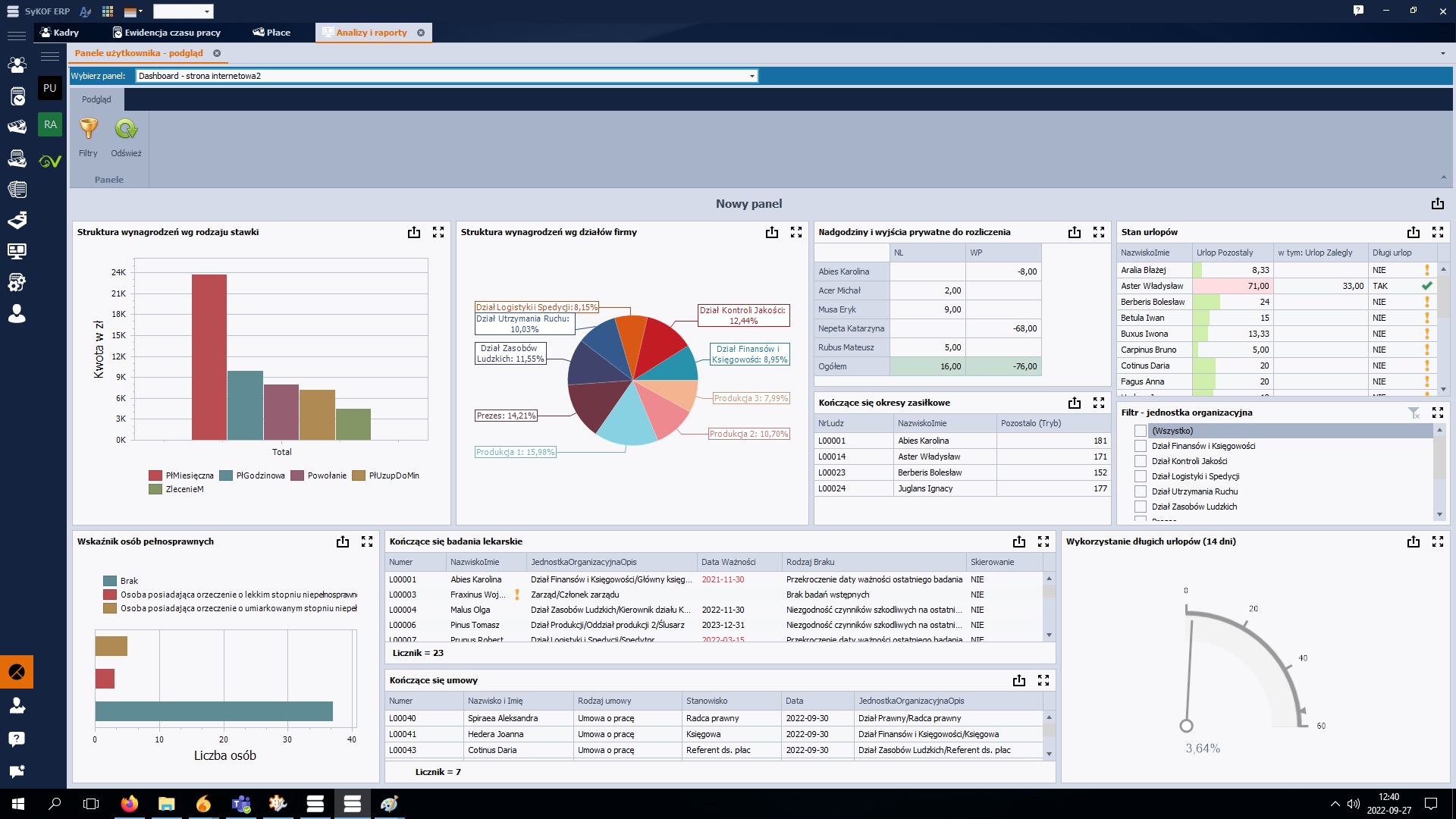Export the Kończące się umowy panel
1456x819 pixels.
(x=1018, y=681)
